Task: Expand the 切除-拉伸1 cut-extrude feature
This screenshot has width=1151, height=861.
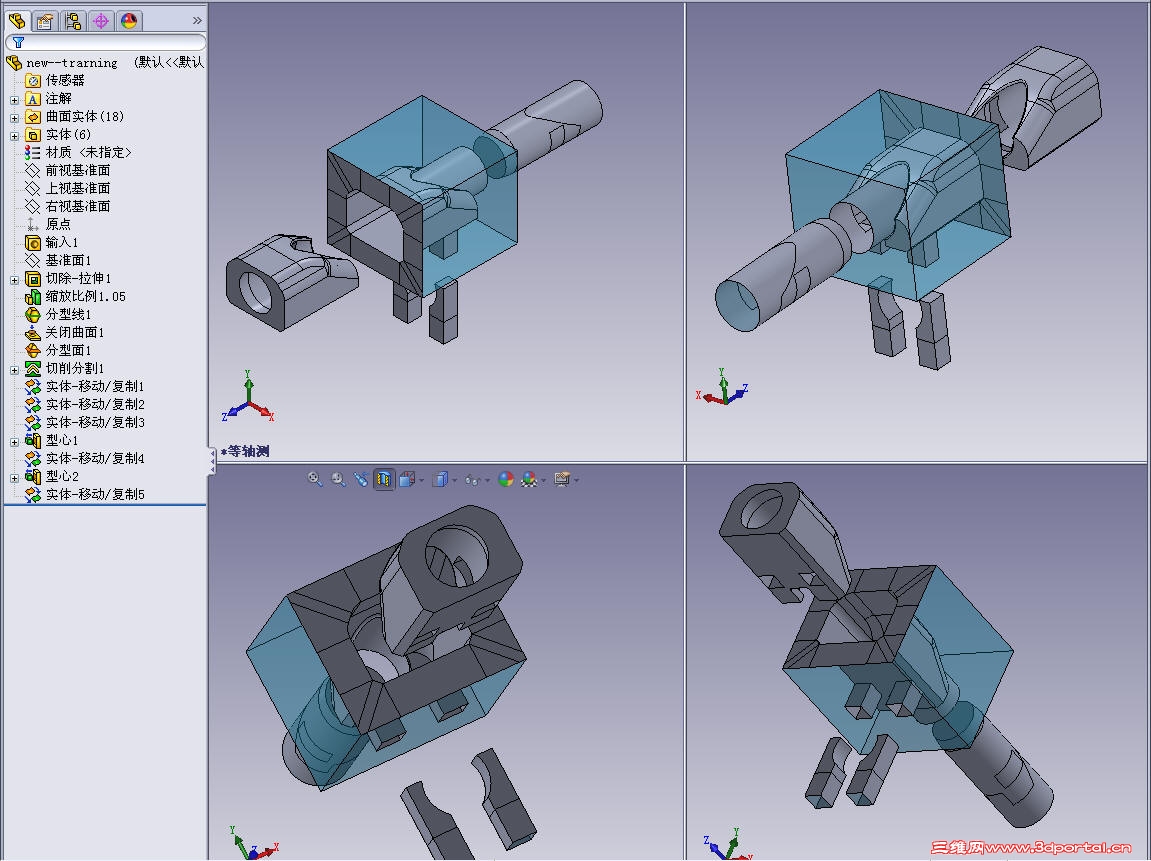Action: click(15, 280)
